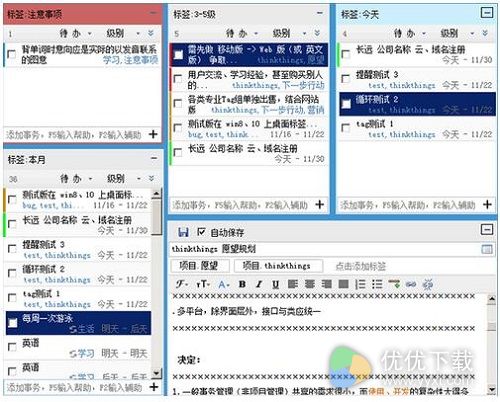Apply italic formatting in the note editor
This screenshot has height=402, width=500.
point(259,284)
